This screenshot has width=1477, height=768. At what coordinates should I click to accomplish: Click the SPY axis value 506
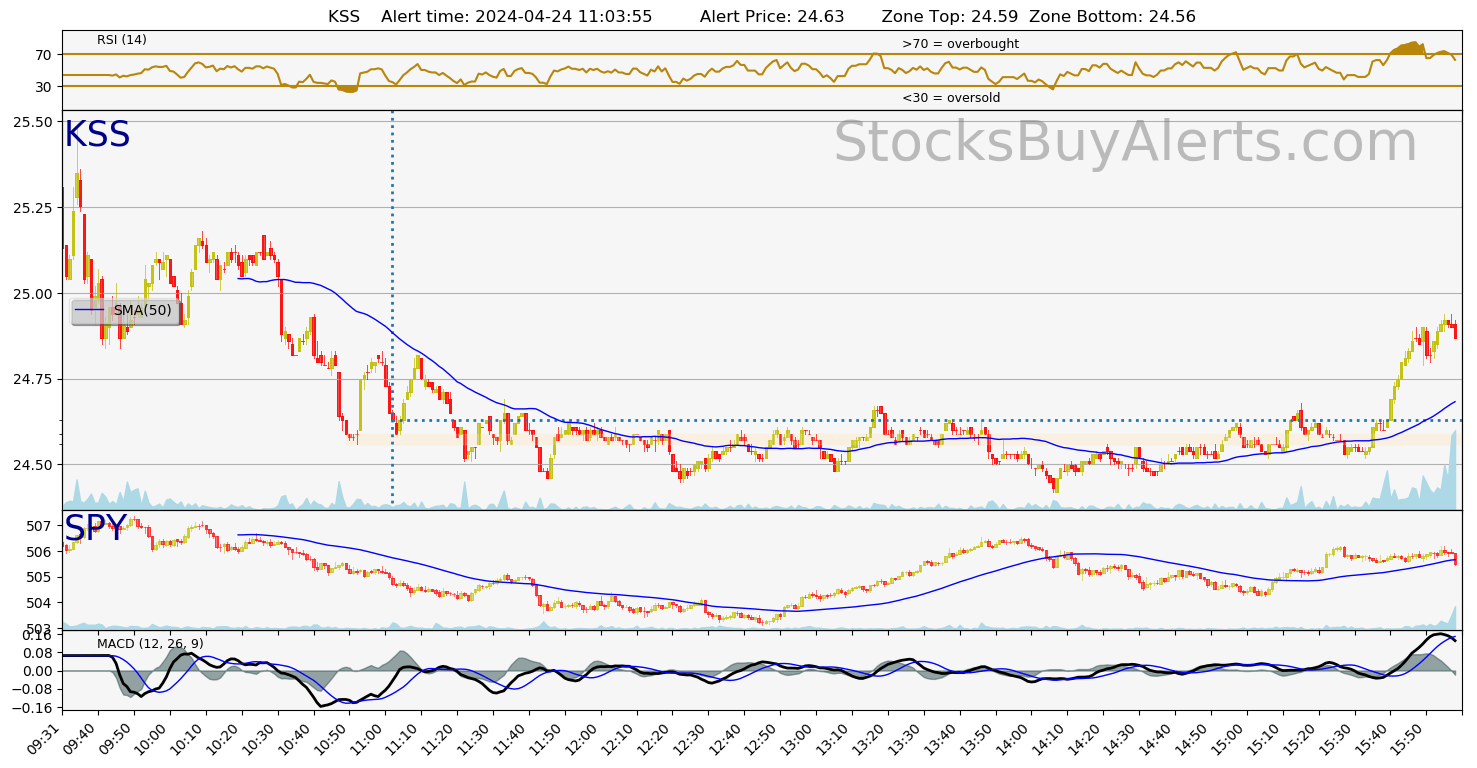41,552
